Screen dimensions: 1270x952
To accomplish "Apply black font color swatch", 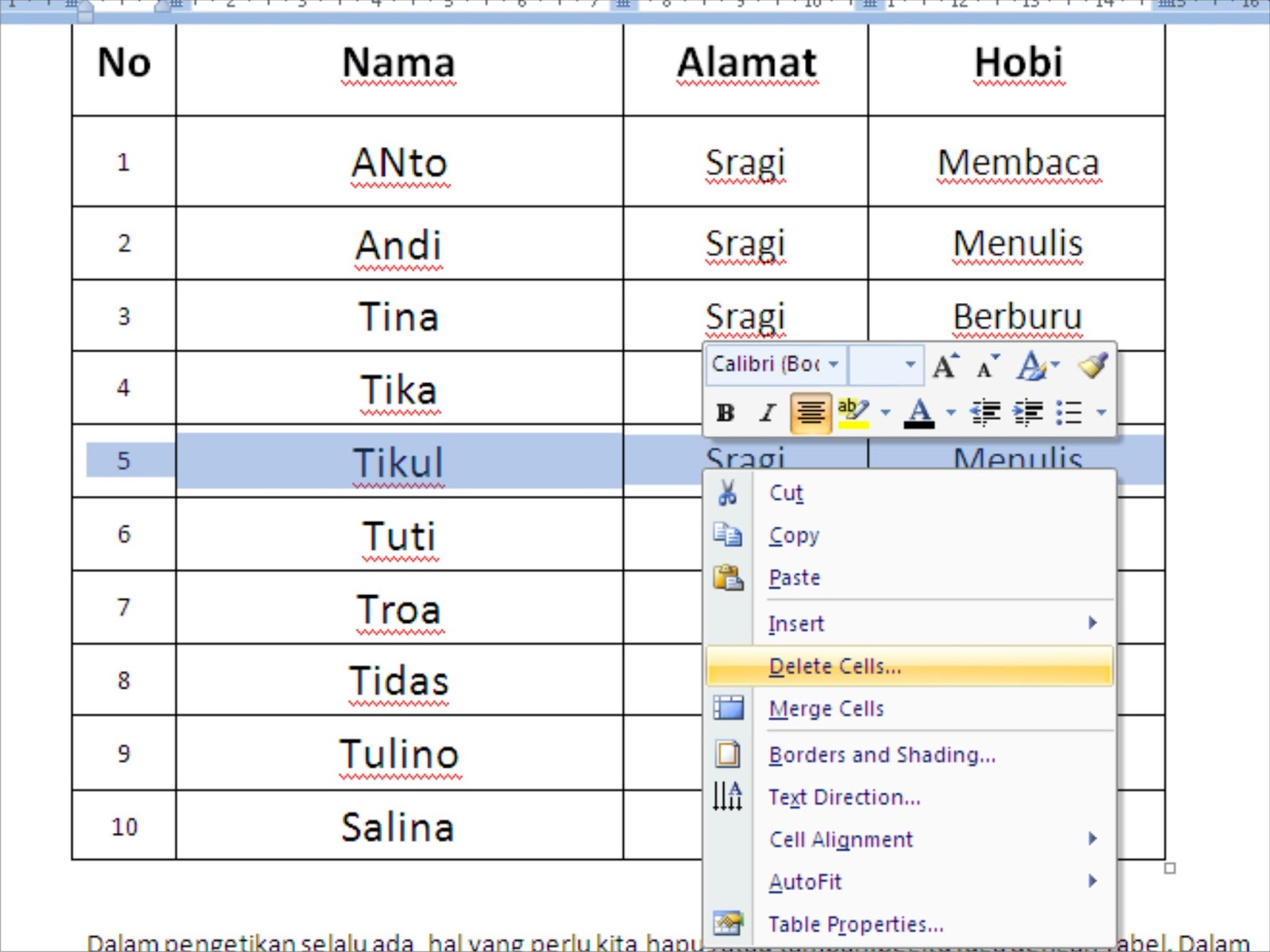I will tap(919, 414).
